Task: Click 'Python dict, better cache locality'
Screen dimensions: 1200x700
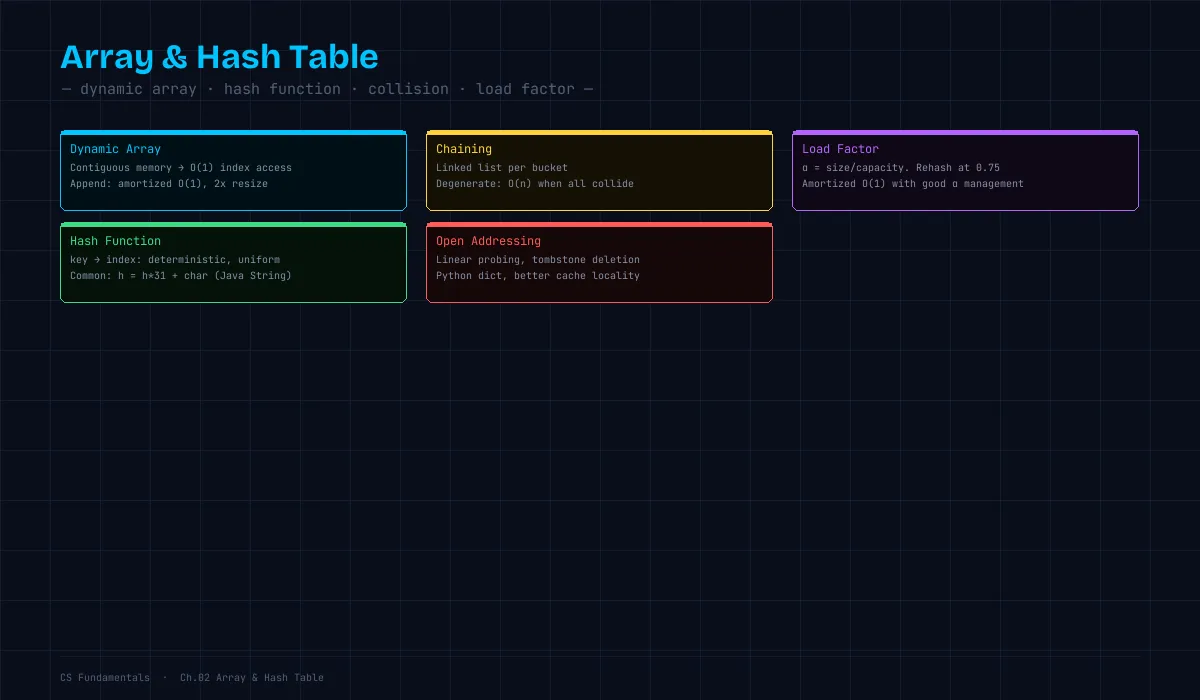Action: point(538,276)
